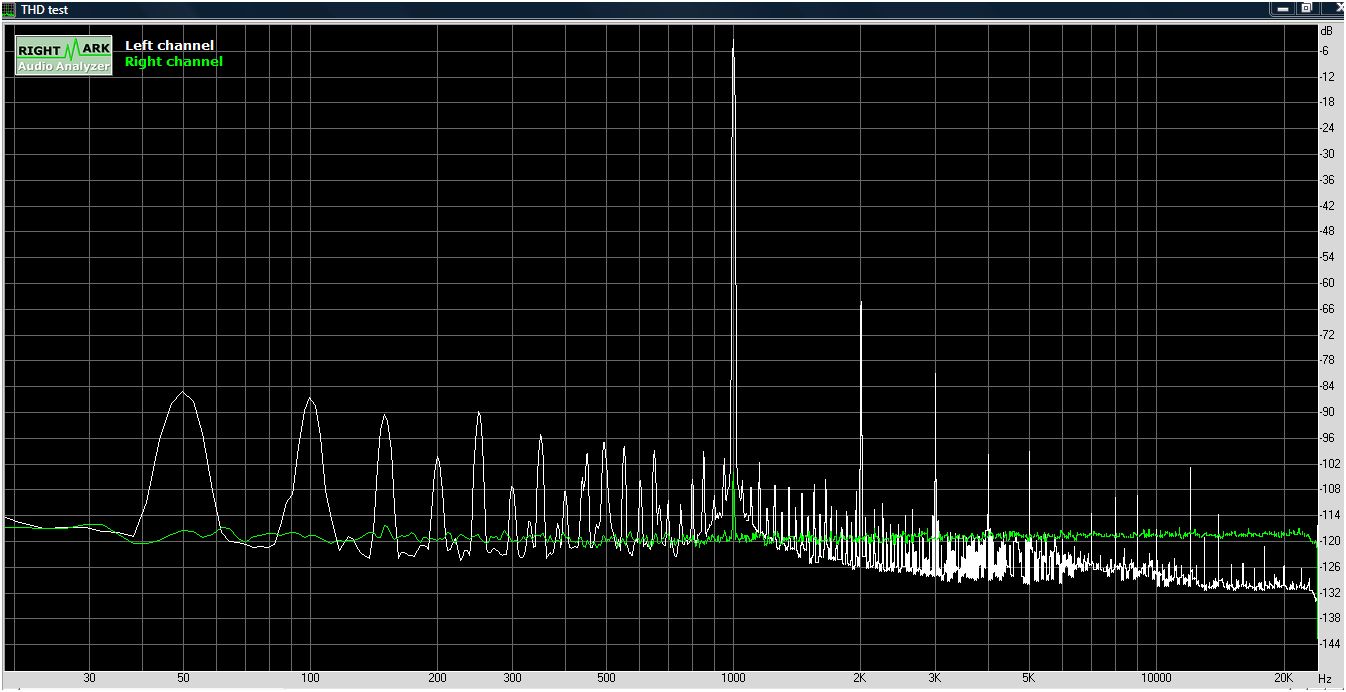
Task: Click the '-90' level axis label
Action: coord(1328,412)
